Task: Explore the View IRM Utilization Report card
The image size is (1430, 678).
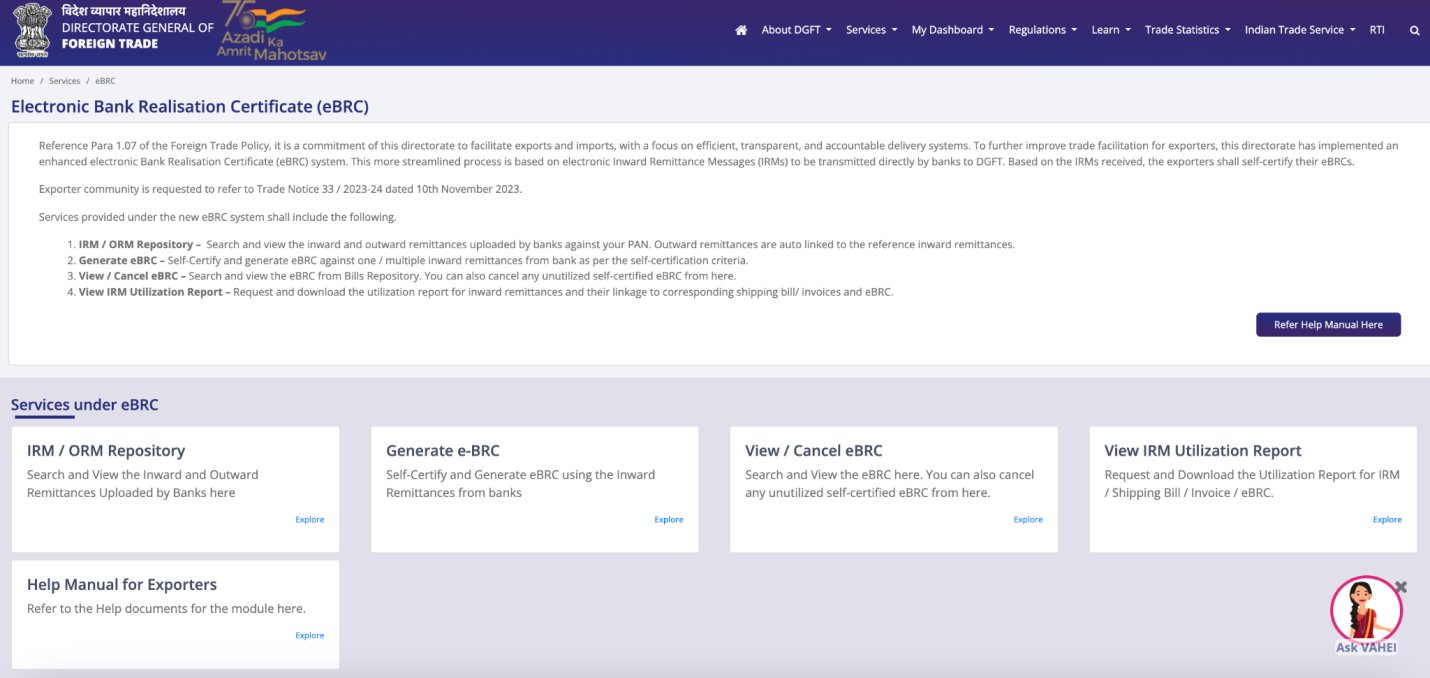Action: coord(1387,520)
